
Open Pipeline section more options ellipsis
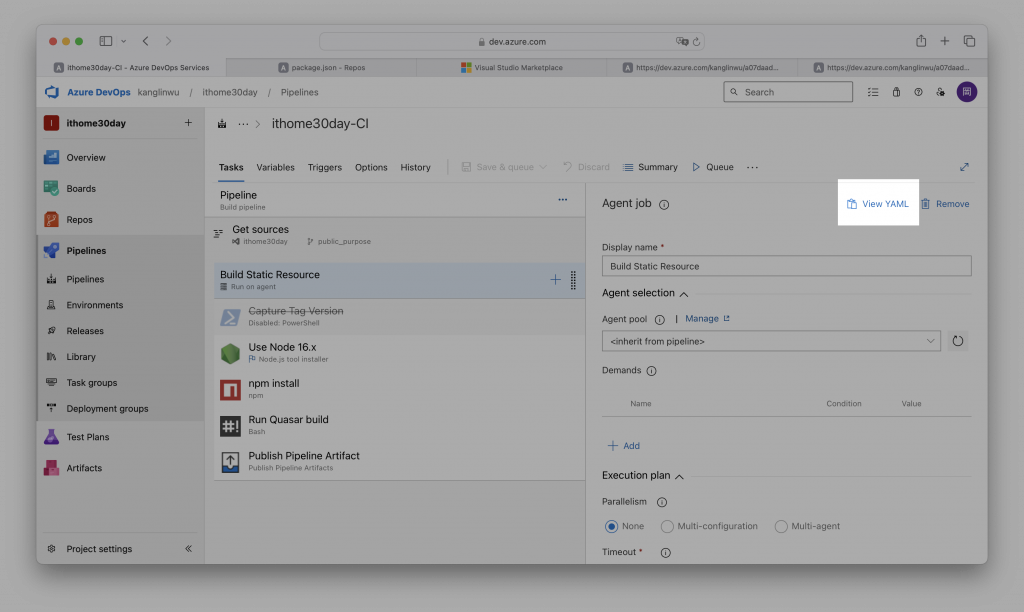(562, 200)
